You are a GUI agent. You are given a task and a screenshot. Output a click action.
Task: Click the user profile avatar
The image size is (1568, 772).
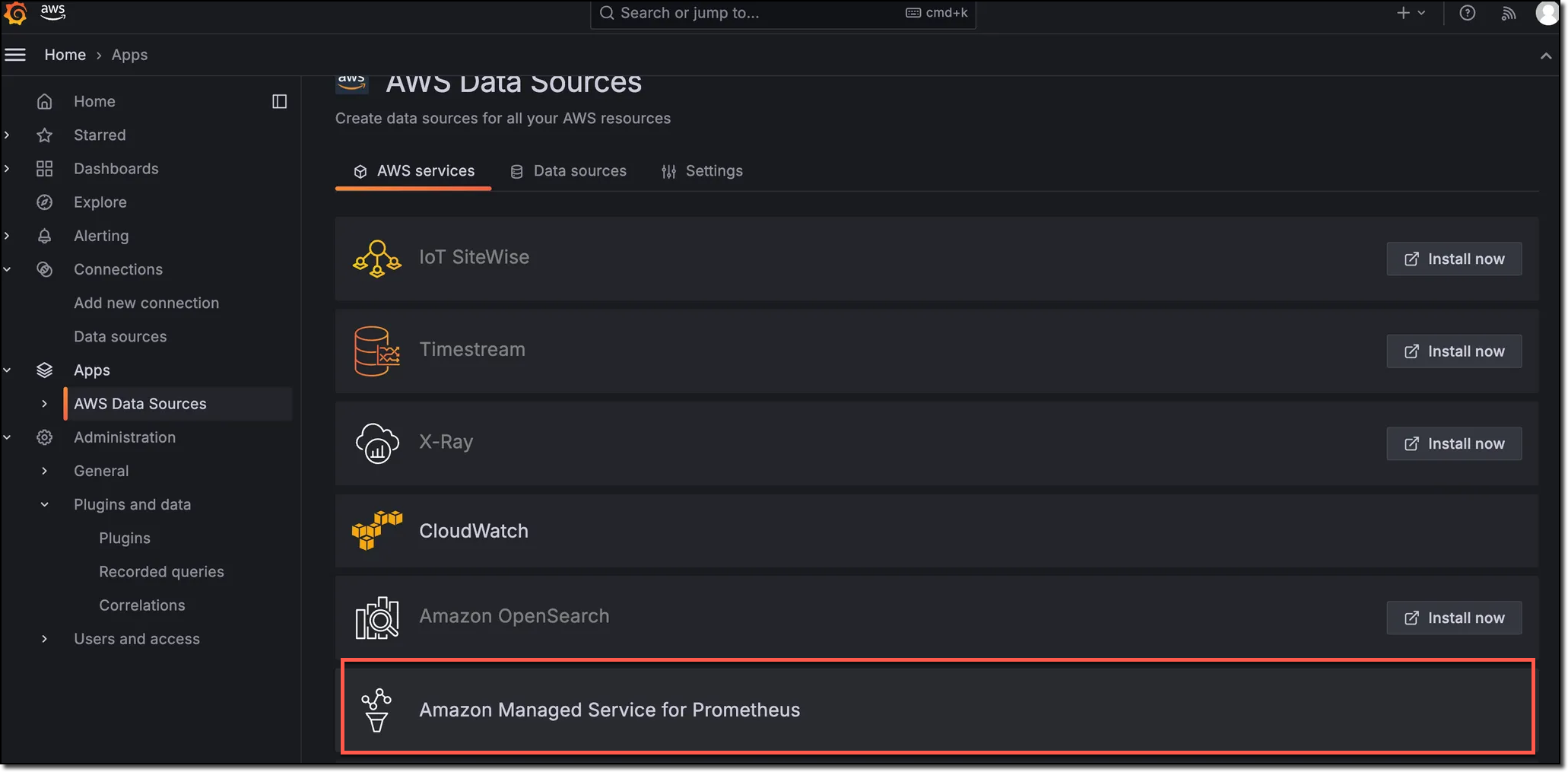[x=1547, y=13]
